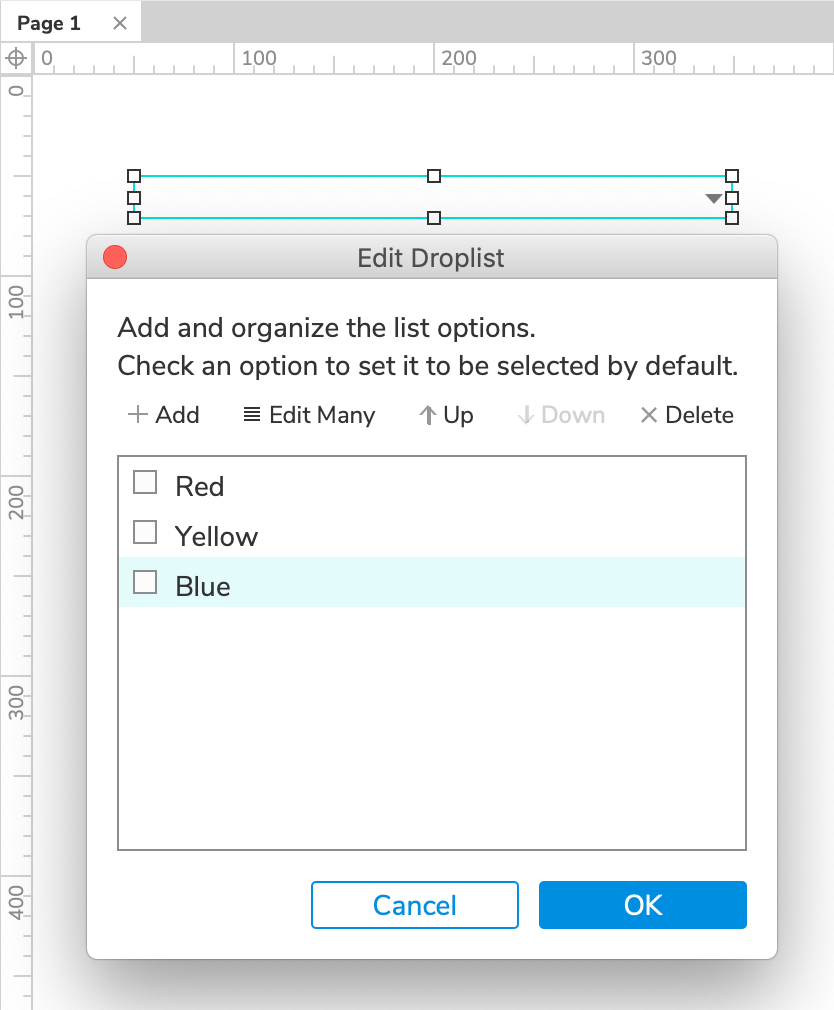Switch to the Page 1 tab
Viewport: 834px width, 1010px height.
[50, 24]
